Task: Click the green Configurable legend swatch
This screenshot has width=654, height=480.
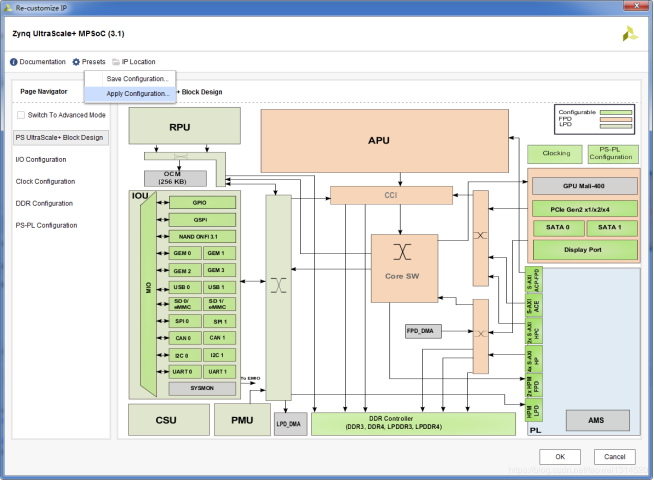Action: coord(616,112)
